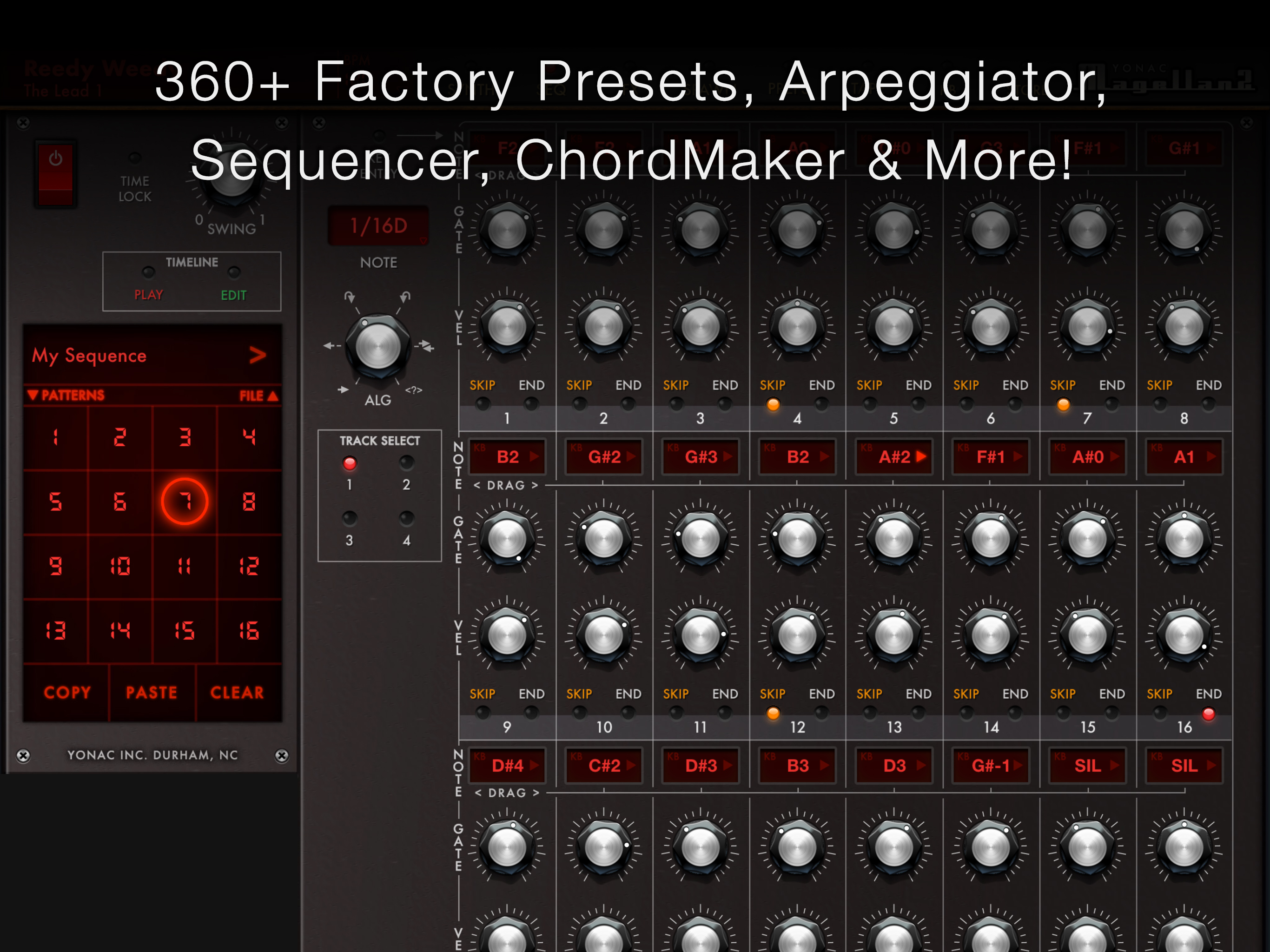Toggle END LED on step 16
This screenshot has width=1270, height=952.
(x=1208, y=714)
